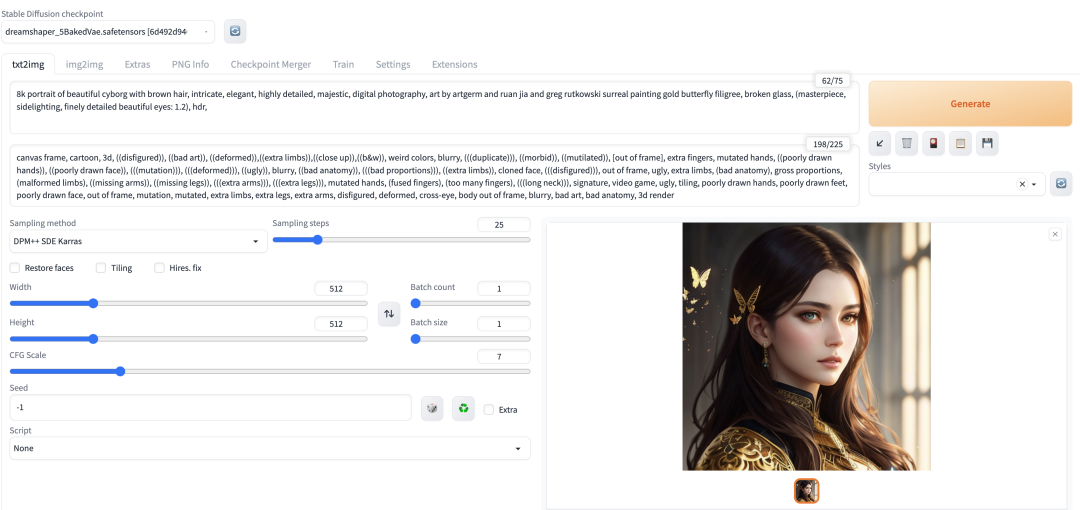Toggle the Hires. fix checkbox
Viewport: 1080px width, 510px height.
pos(159,267)
